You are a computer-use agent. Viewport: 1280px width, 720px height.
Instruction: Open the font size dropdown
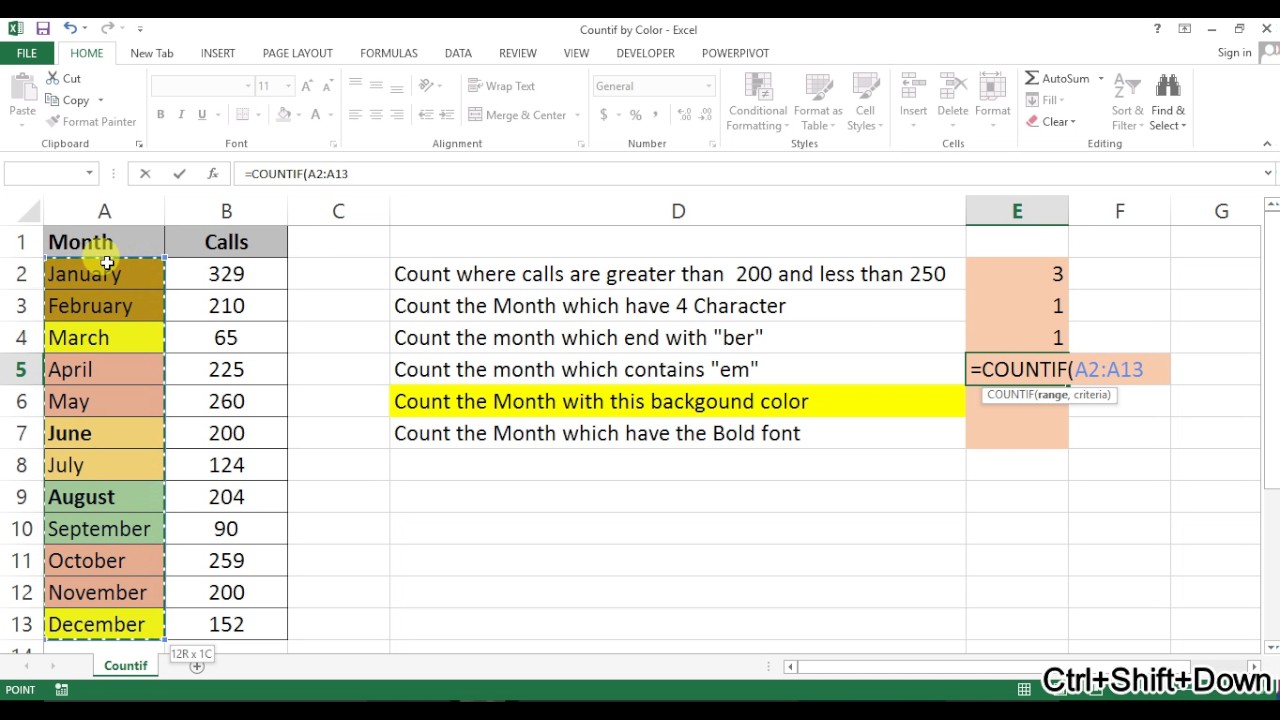tap(289, 86)
